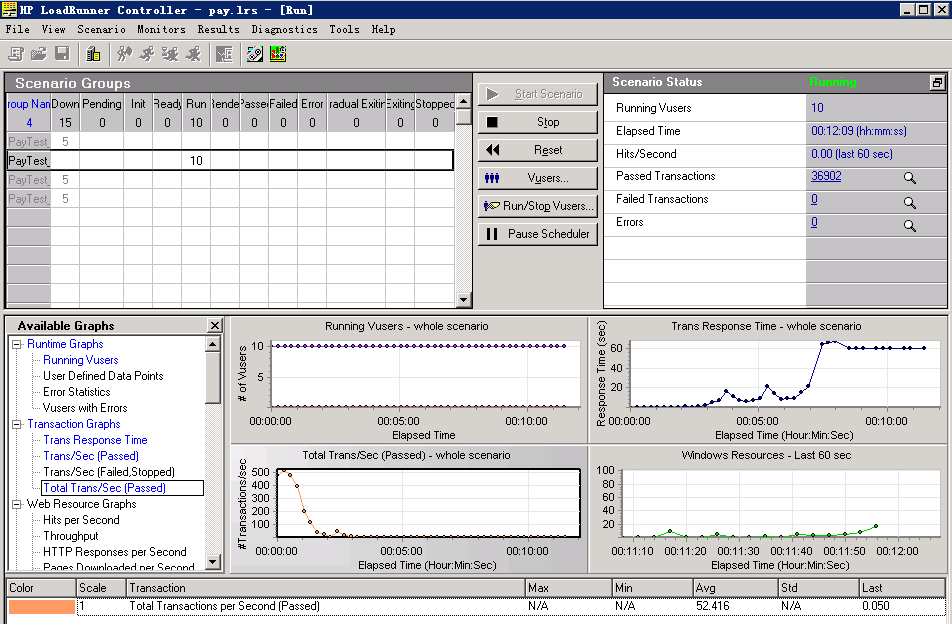Select HTTP Responses per Second graph
This screenshot has height=624, width=952.
(115, 552)
